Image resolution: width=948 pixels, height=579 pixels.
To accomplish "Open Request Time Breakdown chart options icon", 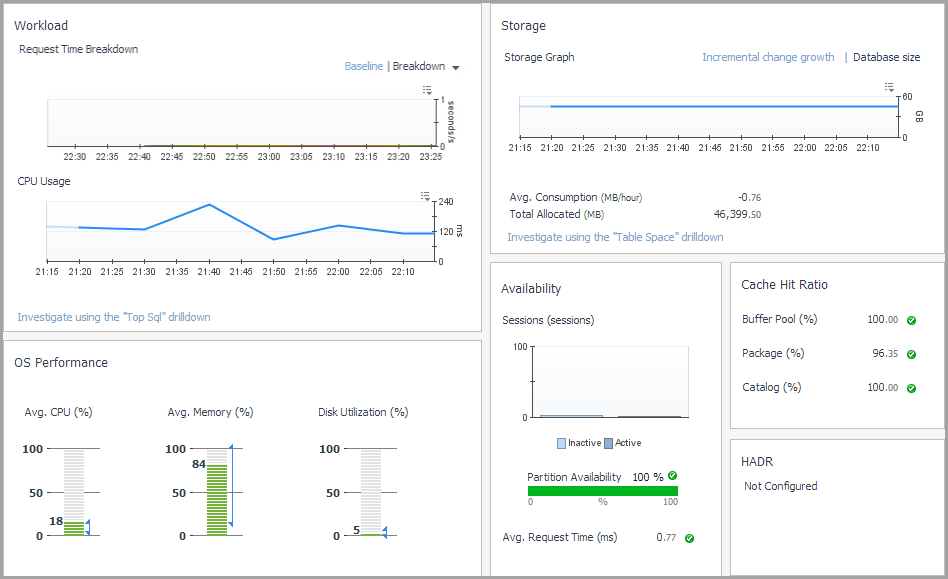I will (427, 90).
